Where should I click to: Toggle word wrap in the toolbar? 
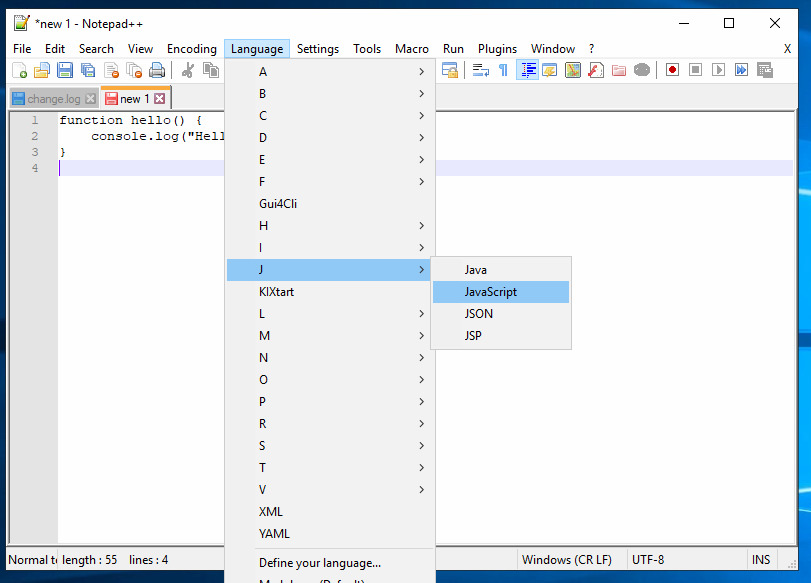point(481,70)
